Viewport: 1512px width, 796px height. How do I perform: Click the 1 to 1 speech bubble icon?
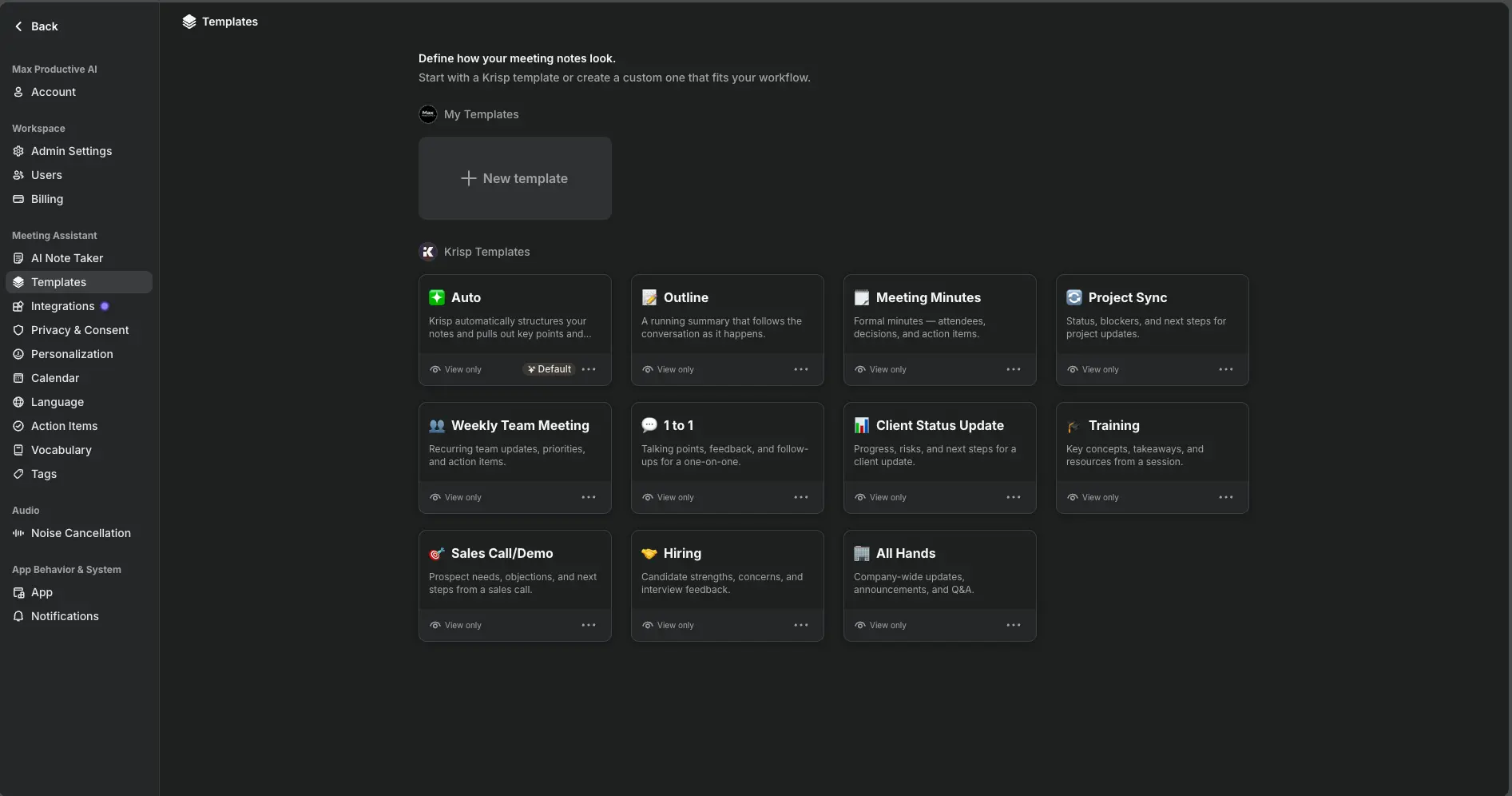click(649, 425)
